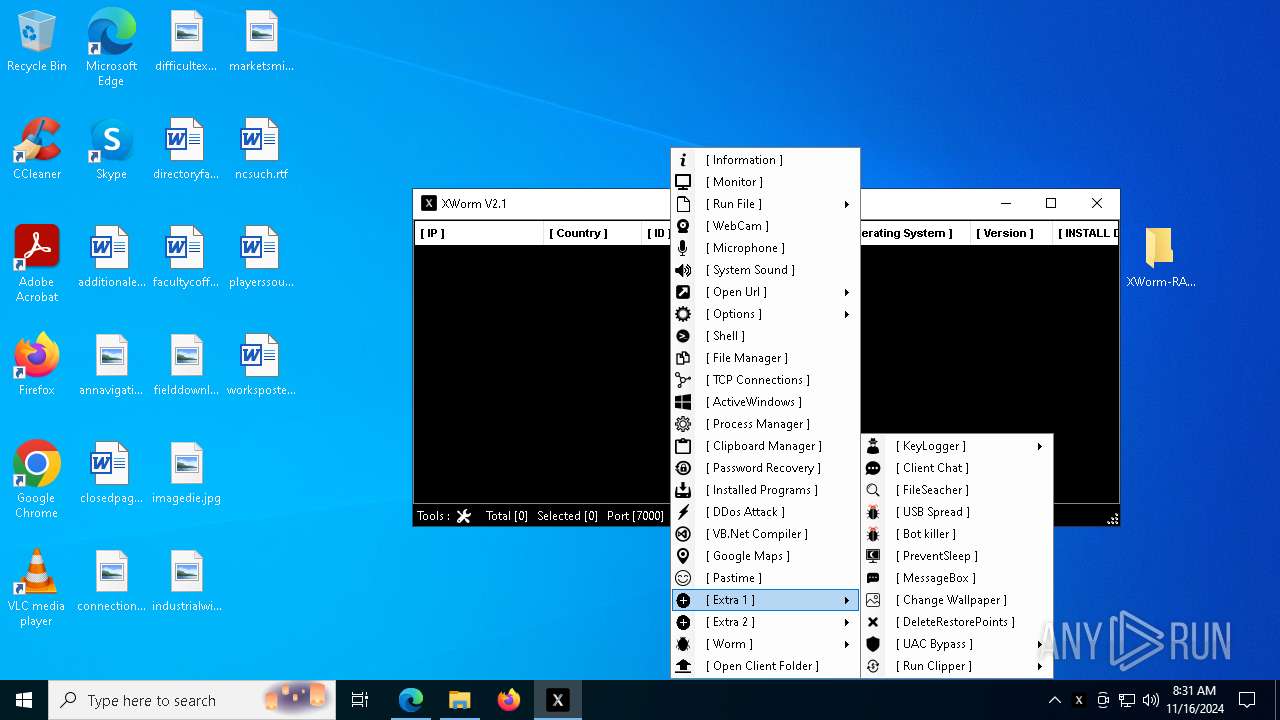Screen dimensions: 1280x720
Task: Click the Selected [0] status bar text
Action: 567,516
